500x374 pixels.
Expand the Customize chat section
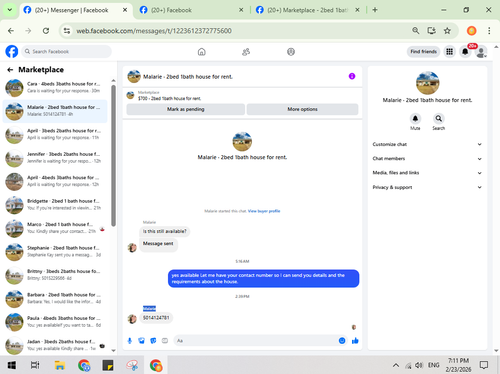[427, 144]
